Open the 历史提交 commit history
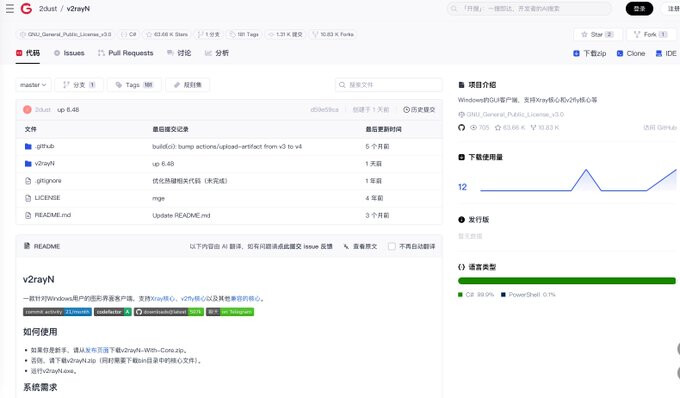This screenshot has height=398, width=680. tap(419, 110)
